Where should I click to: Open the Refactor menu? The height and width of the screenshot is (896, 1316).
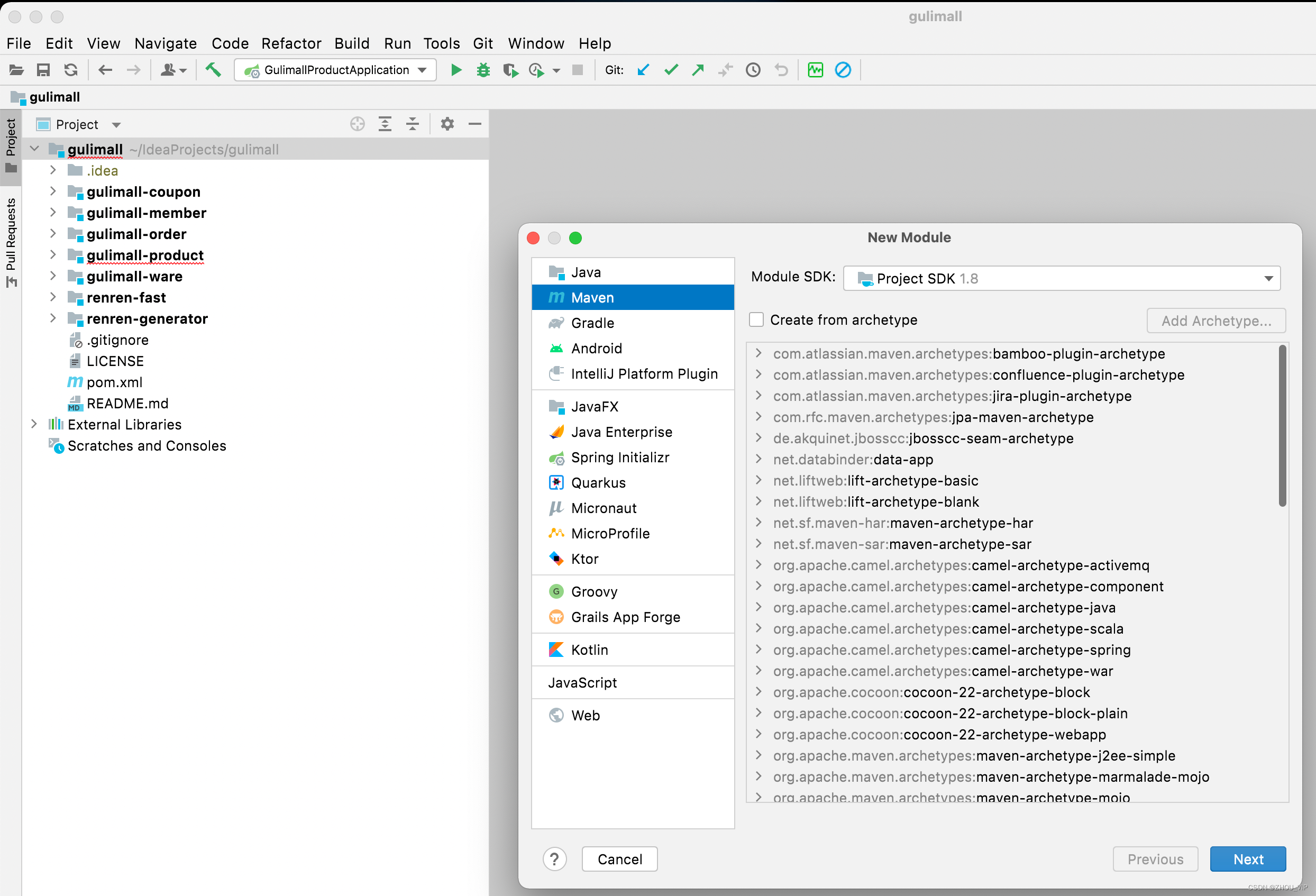291,43
